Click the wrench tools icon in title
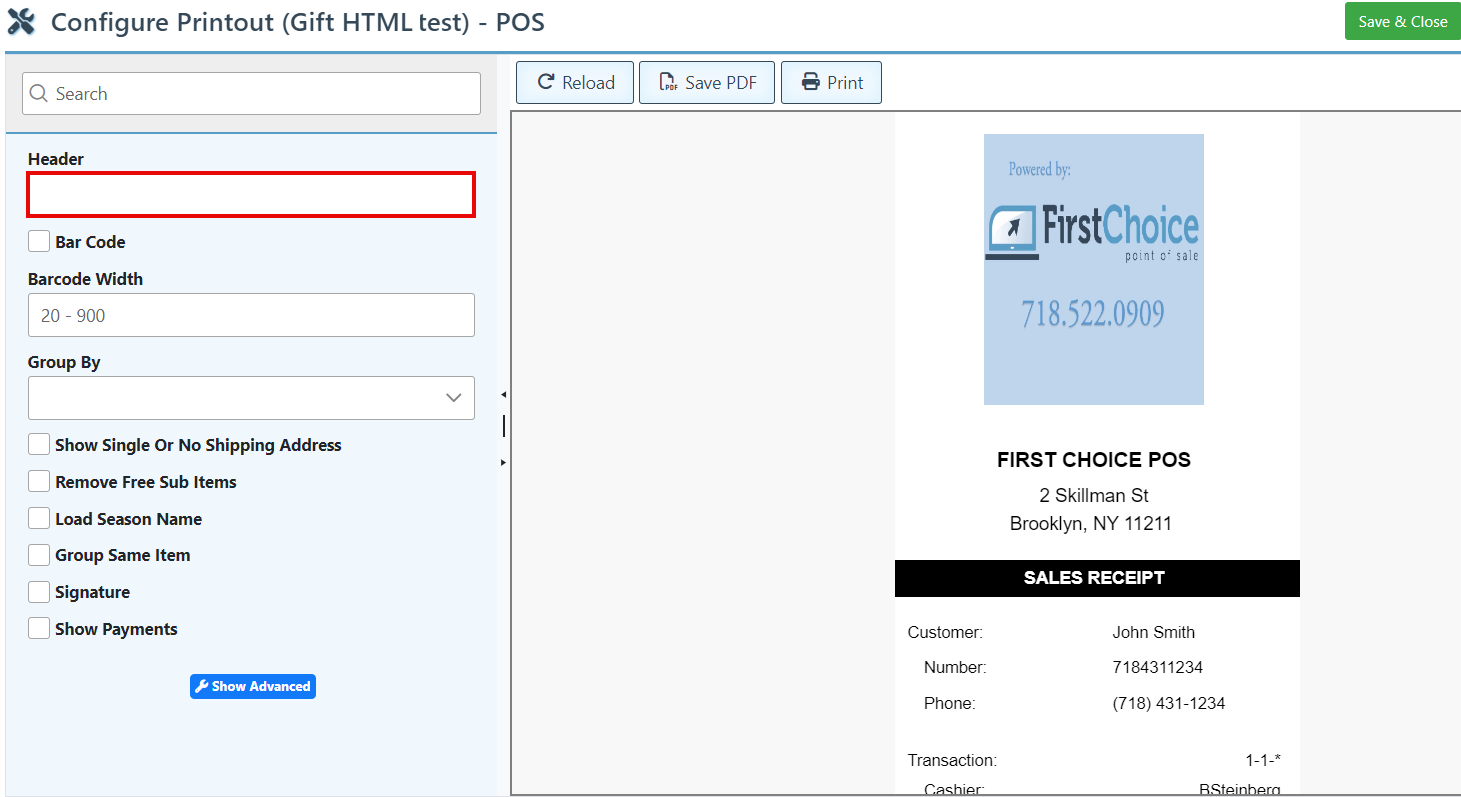 coord(21,21)
